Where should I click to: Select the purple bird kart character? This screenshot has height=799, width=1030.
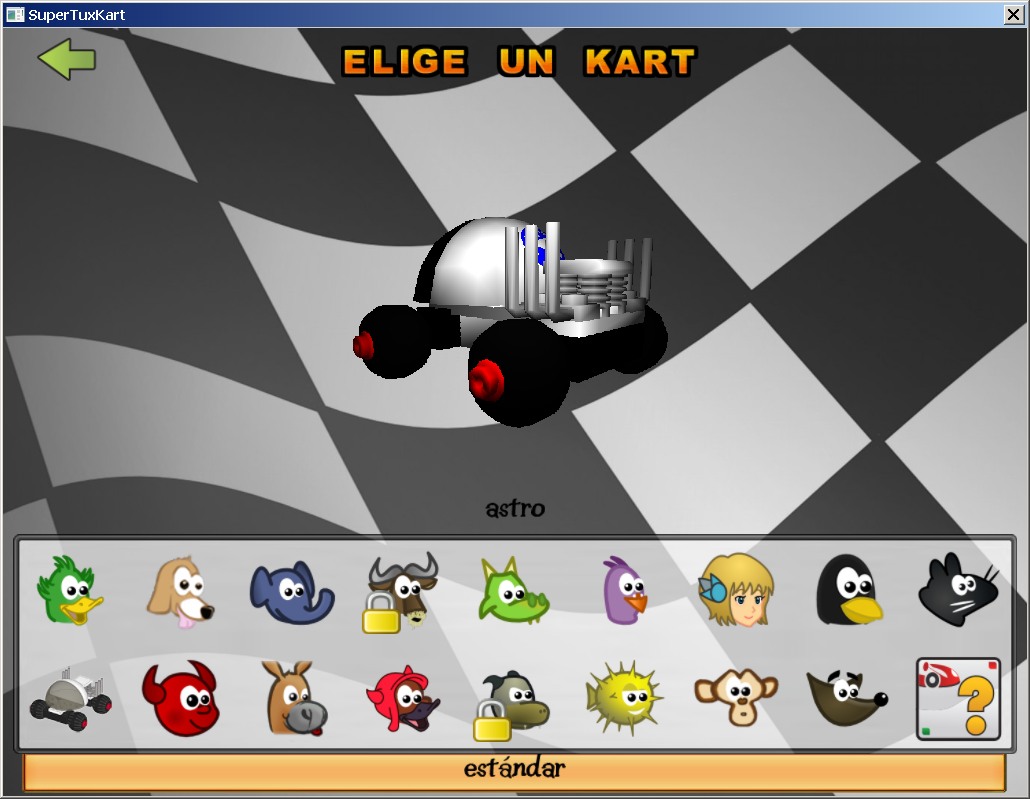coord(624,591)
